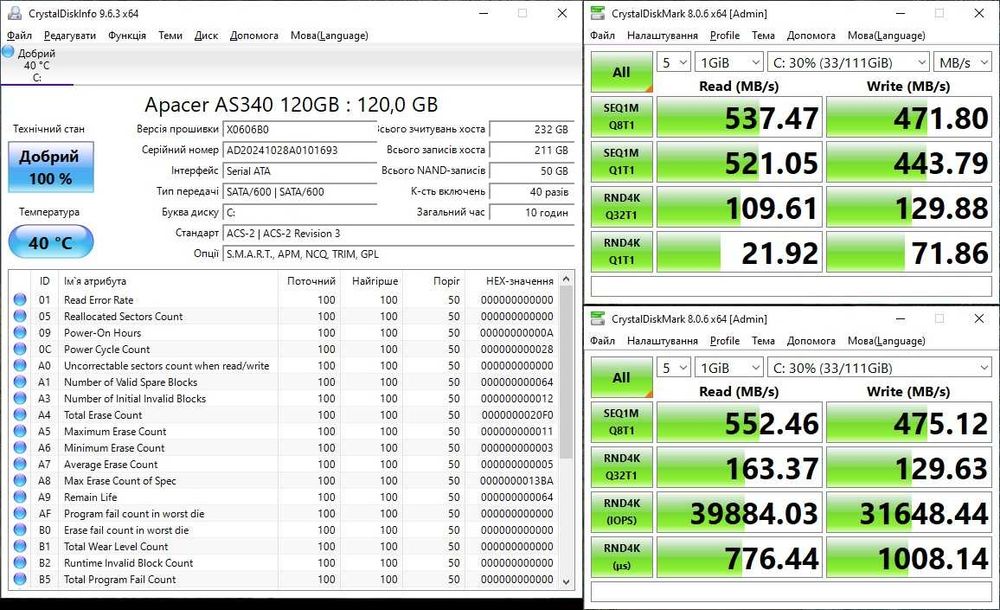Click status orb of Remain Life row
The image size is (1000, 610).
click(x=20, y=497)
